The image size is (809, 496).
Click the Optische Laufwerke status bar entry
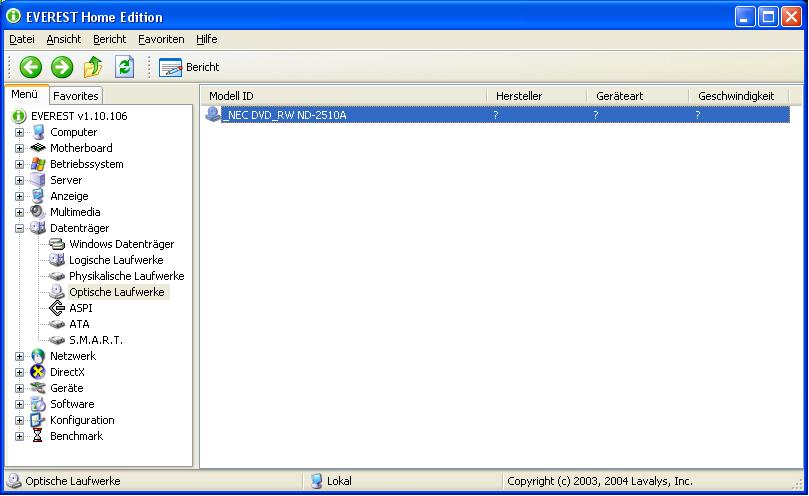click(x=64, y=481)
